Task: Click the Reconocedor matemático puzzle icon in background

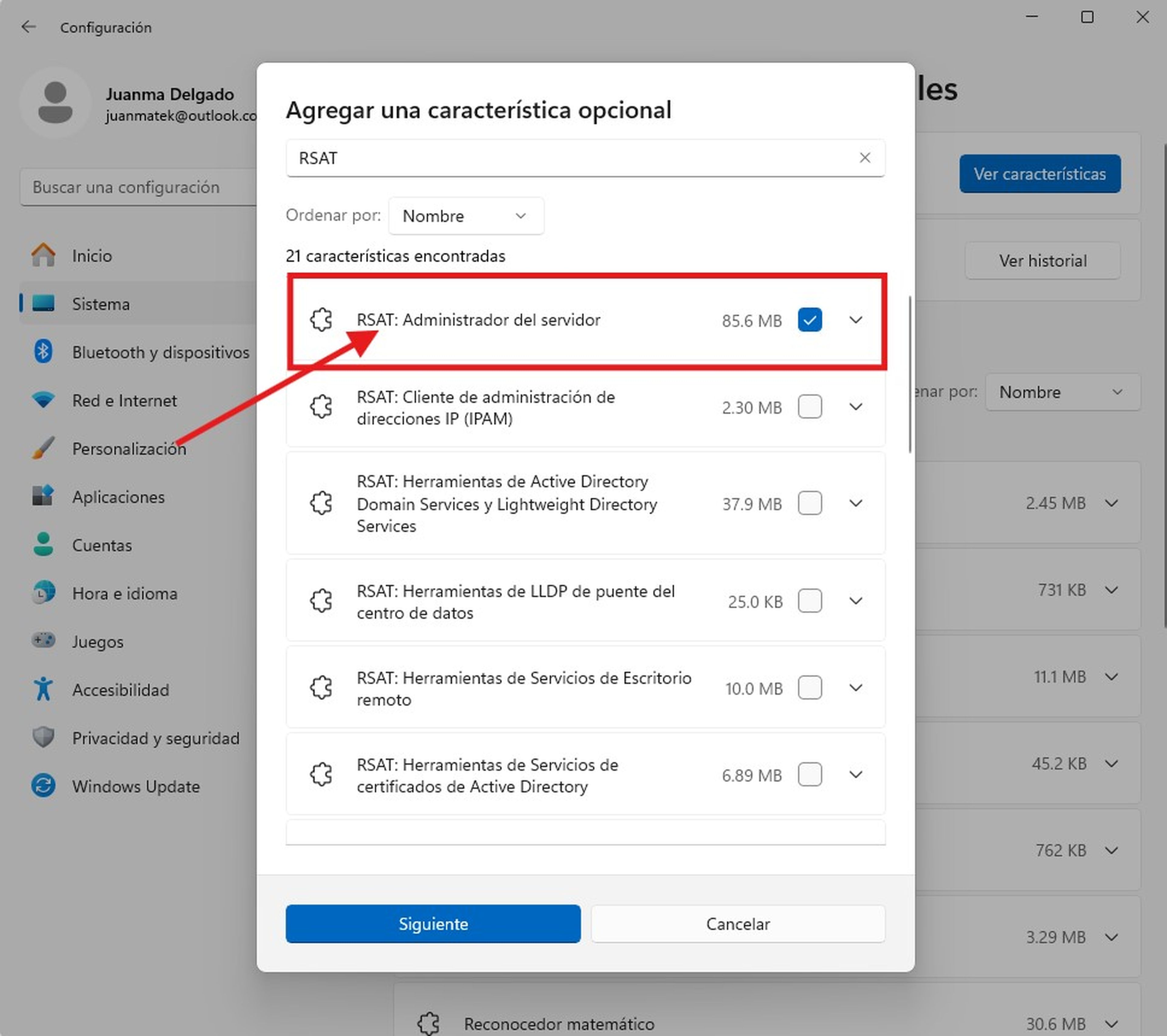Action: [x=429, y=1024]
